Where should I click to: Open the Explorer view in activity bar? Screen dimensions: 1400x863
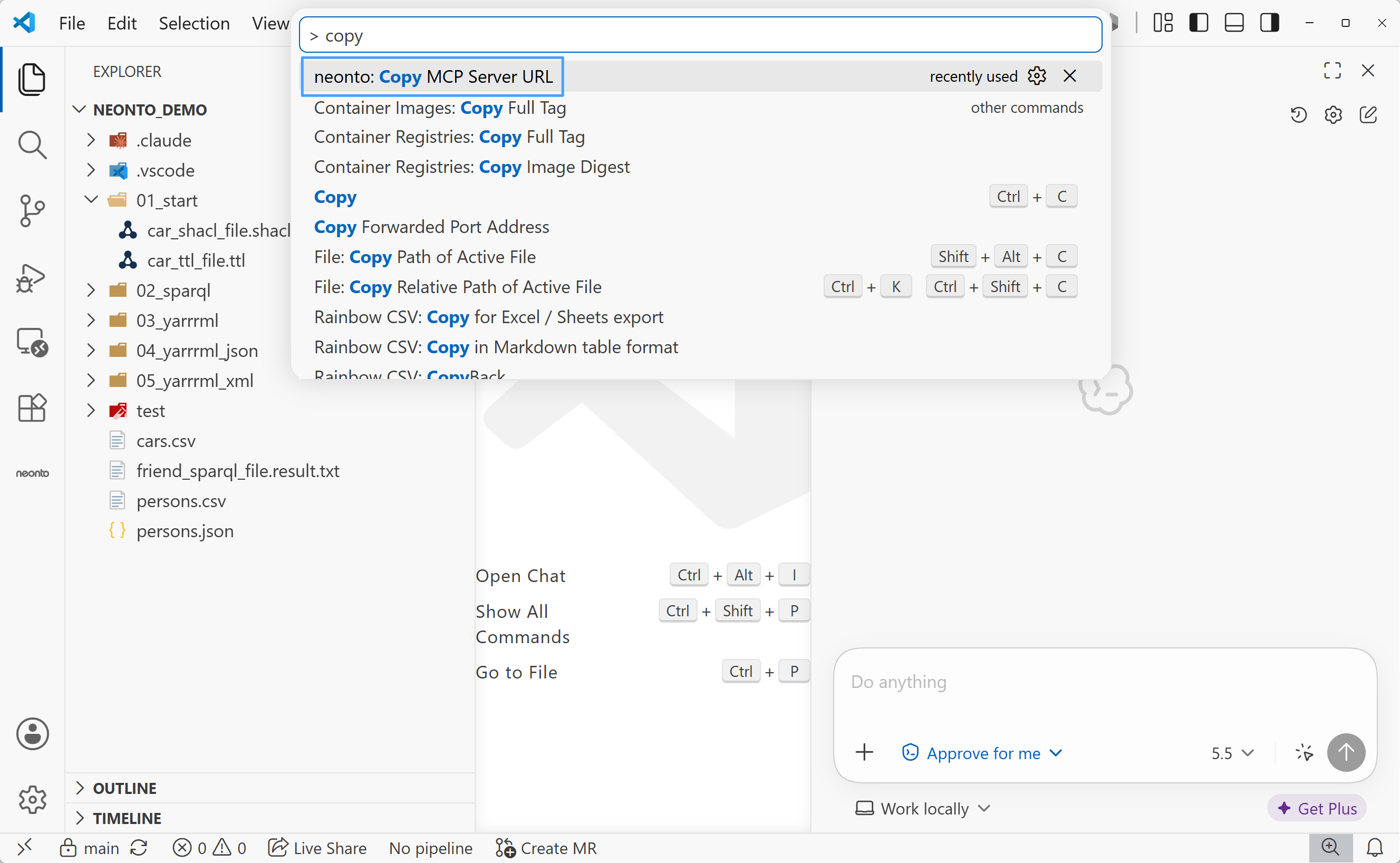pos(32,79)
